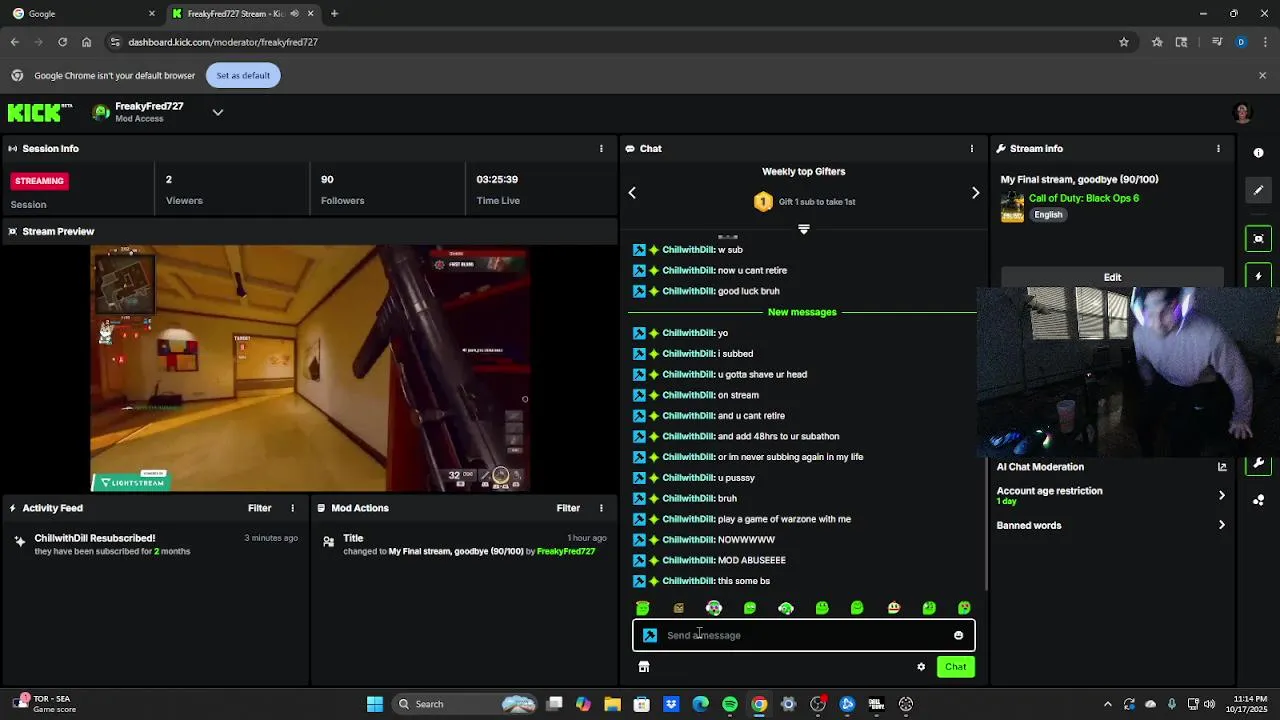The width and height of the screenshot is (1280, 720).
Task: Click the moderator hammer badge in message box
Action: click(650, 635)
